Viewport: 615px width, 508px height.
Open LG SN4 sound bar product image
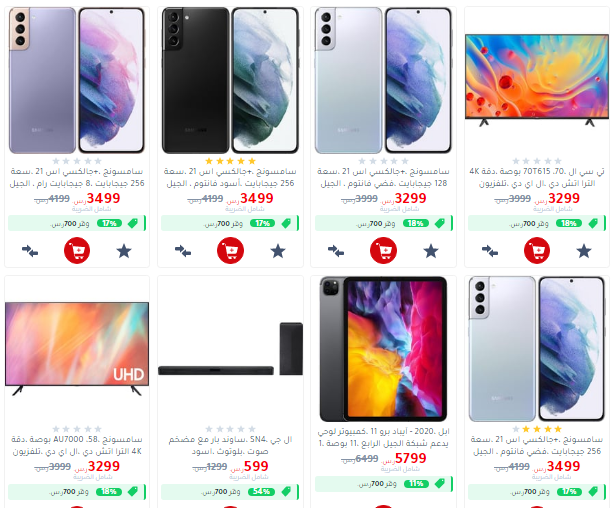click(230, 349)
